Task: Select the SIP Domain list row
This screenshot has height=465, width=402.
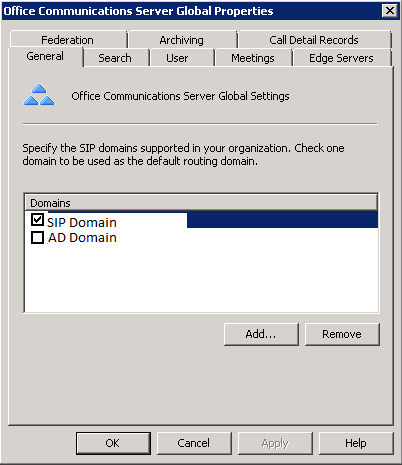Action: [x=201, y=220]
